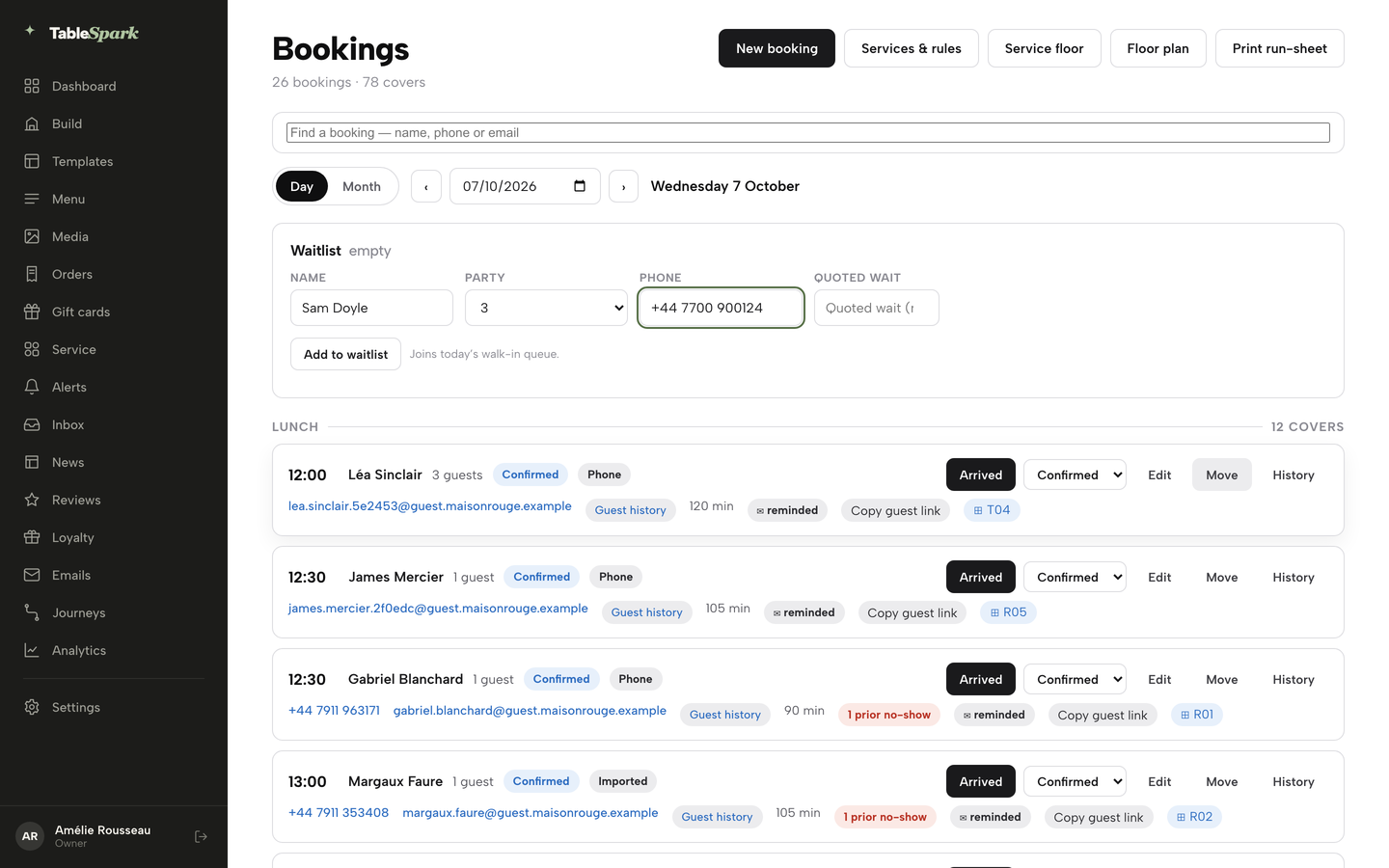Image resolution: width=1389 pixels, height=868 pixels.
Task: Open status dropdown for Léa Sinclair
Action: [1075, 475]
